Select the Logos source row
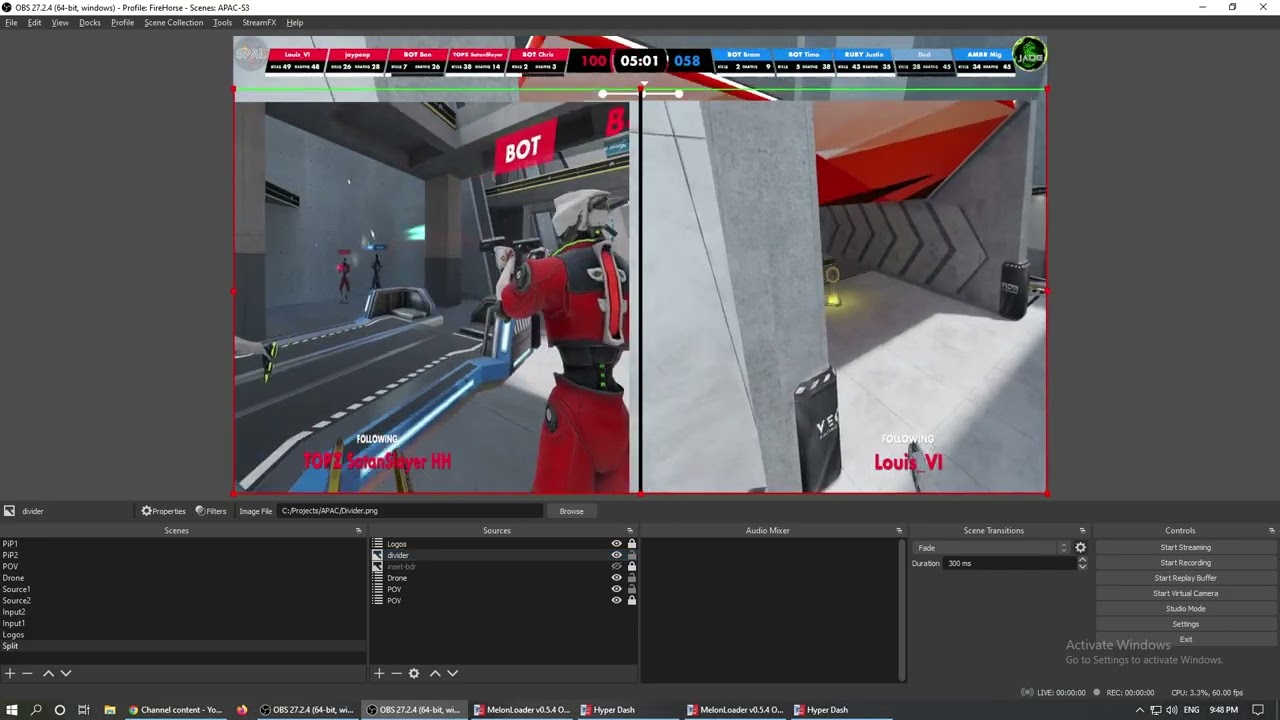Image resolution: width=1280 pixels, height=720 pixels. pyautogui.click(x=504, y=544)
